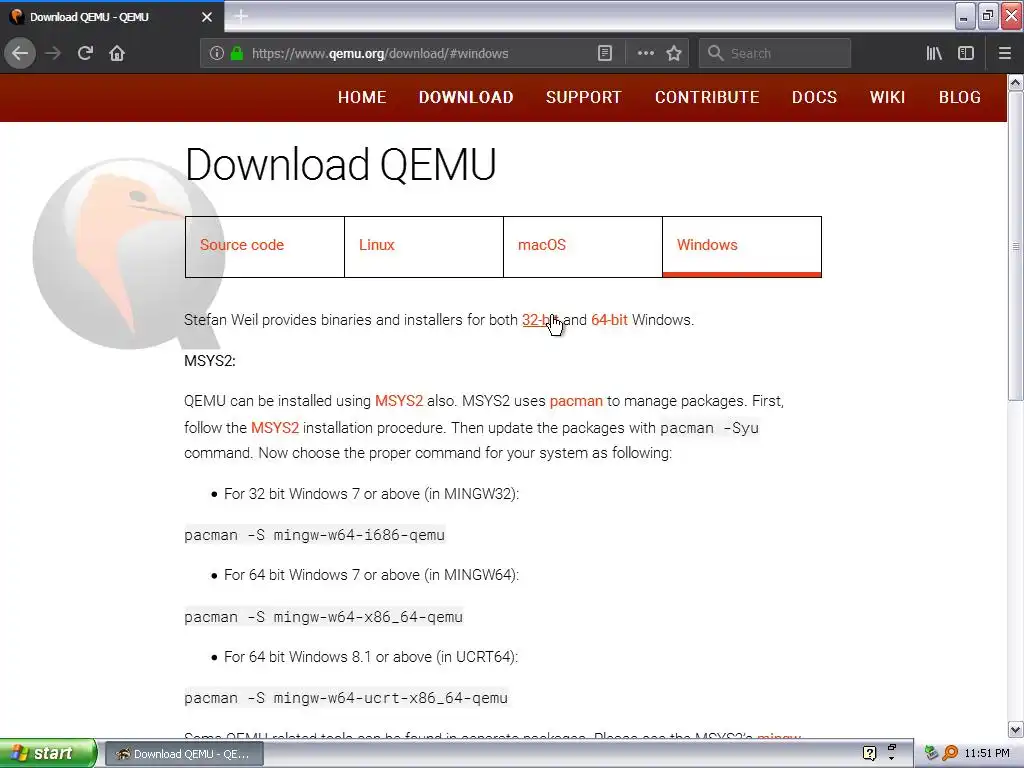The image size is (1024, 768).
Task: Open the Windows Start menu
Action: [x=48, y=754]
